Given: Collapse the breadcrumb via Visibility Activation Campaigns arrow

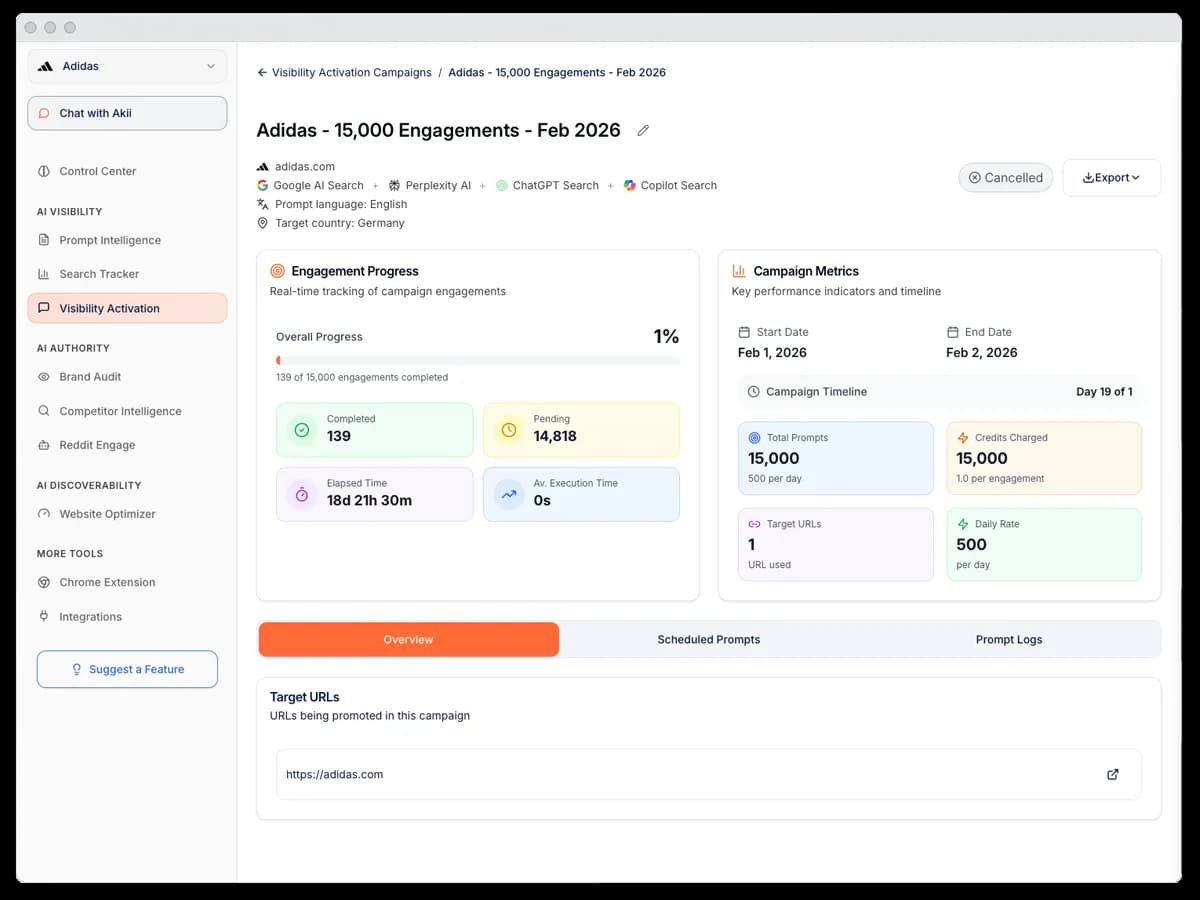Looking at the screenshot, I should point(260,72).
